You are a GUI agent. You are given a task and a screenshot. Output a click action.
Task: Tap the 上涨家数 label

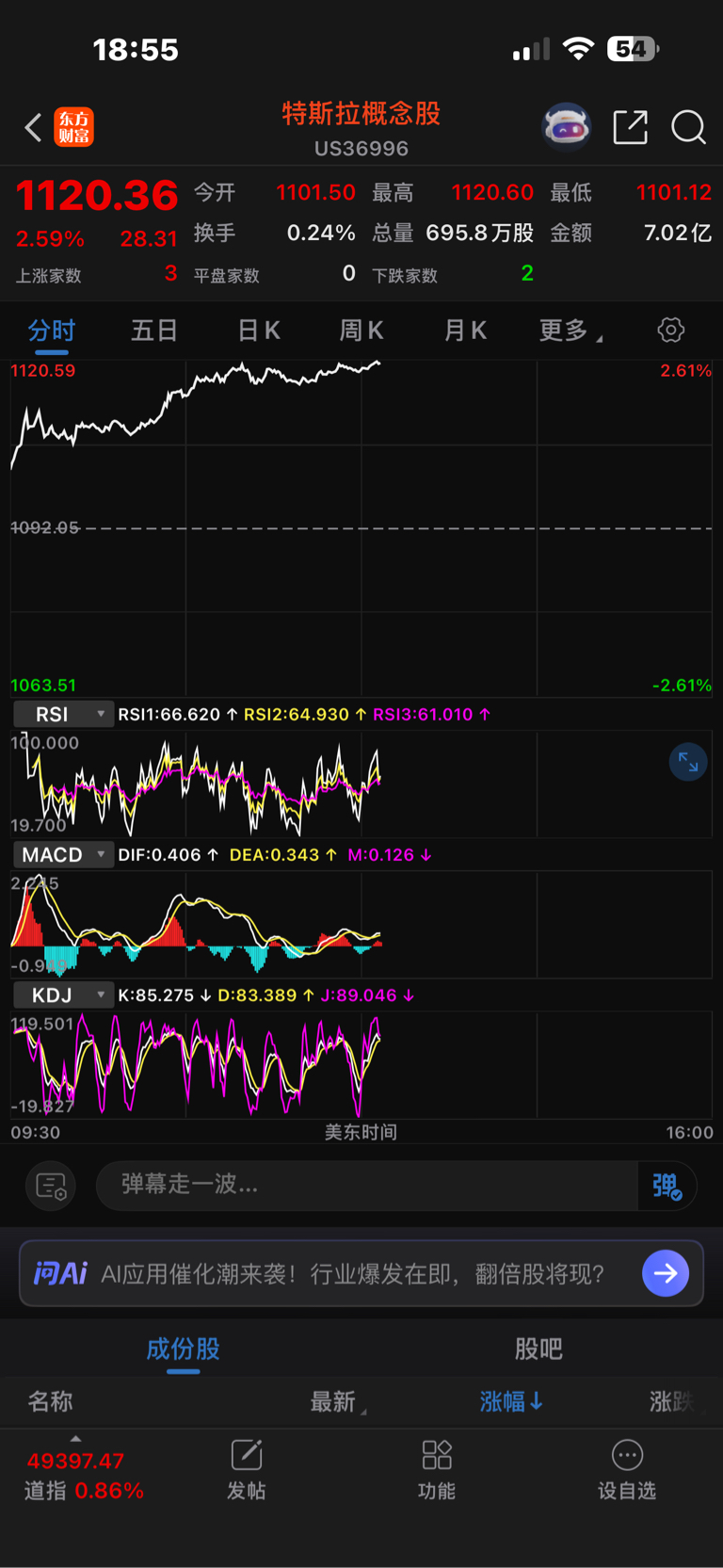point(48,276)
